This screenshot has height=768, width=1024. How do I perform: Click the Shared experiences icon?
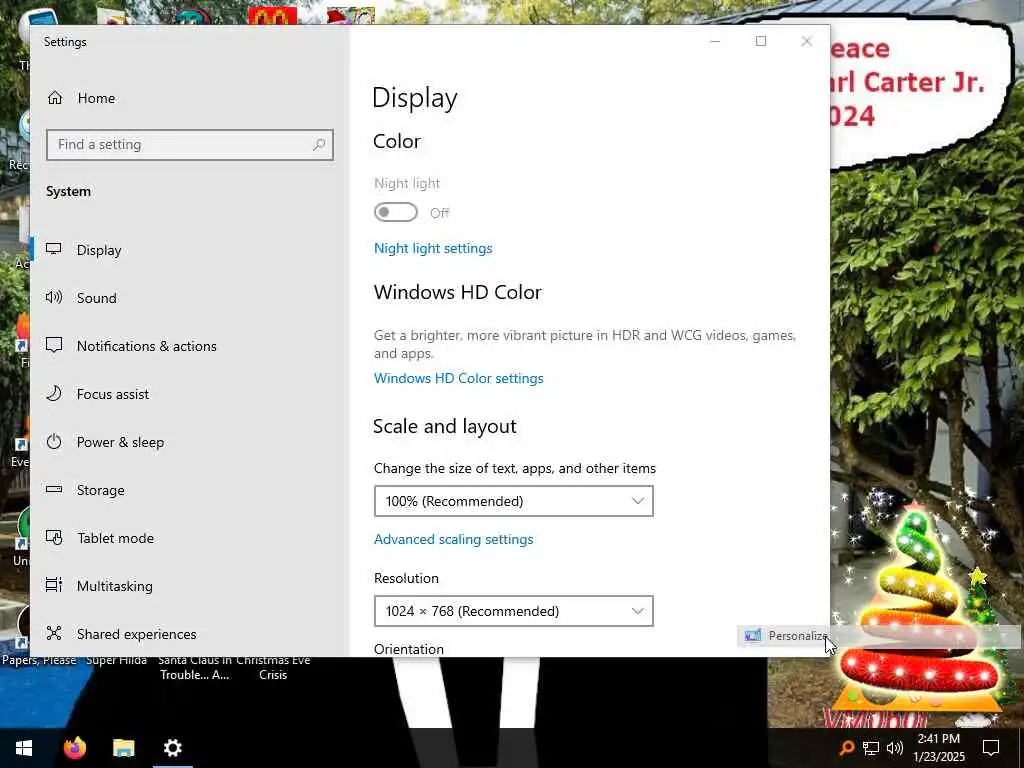pos(54,633)
